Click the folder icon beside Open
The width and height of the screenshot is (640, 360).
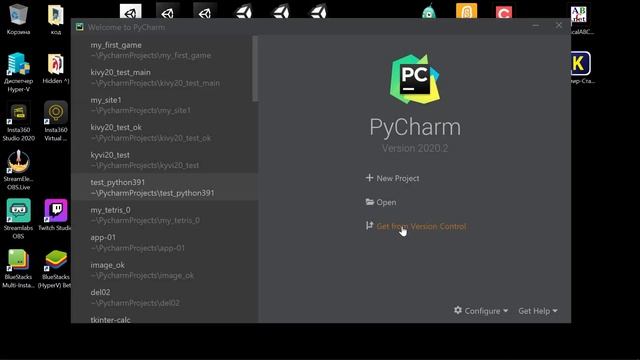coord(370,202)
